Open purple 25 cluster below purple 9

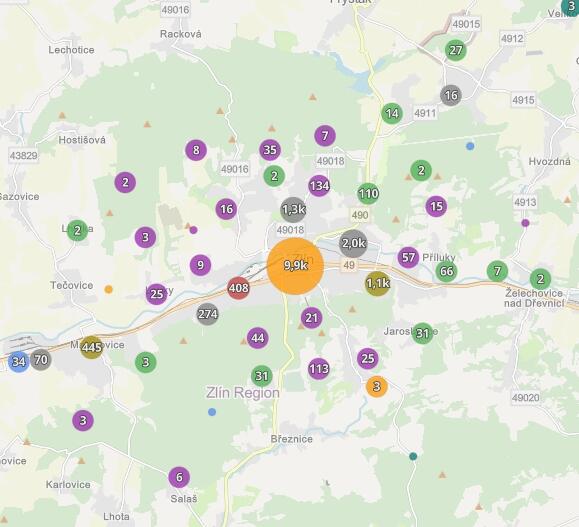(157, 294)
